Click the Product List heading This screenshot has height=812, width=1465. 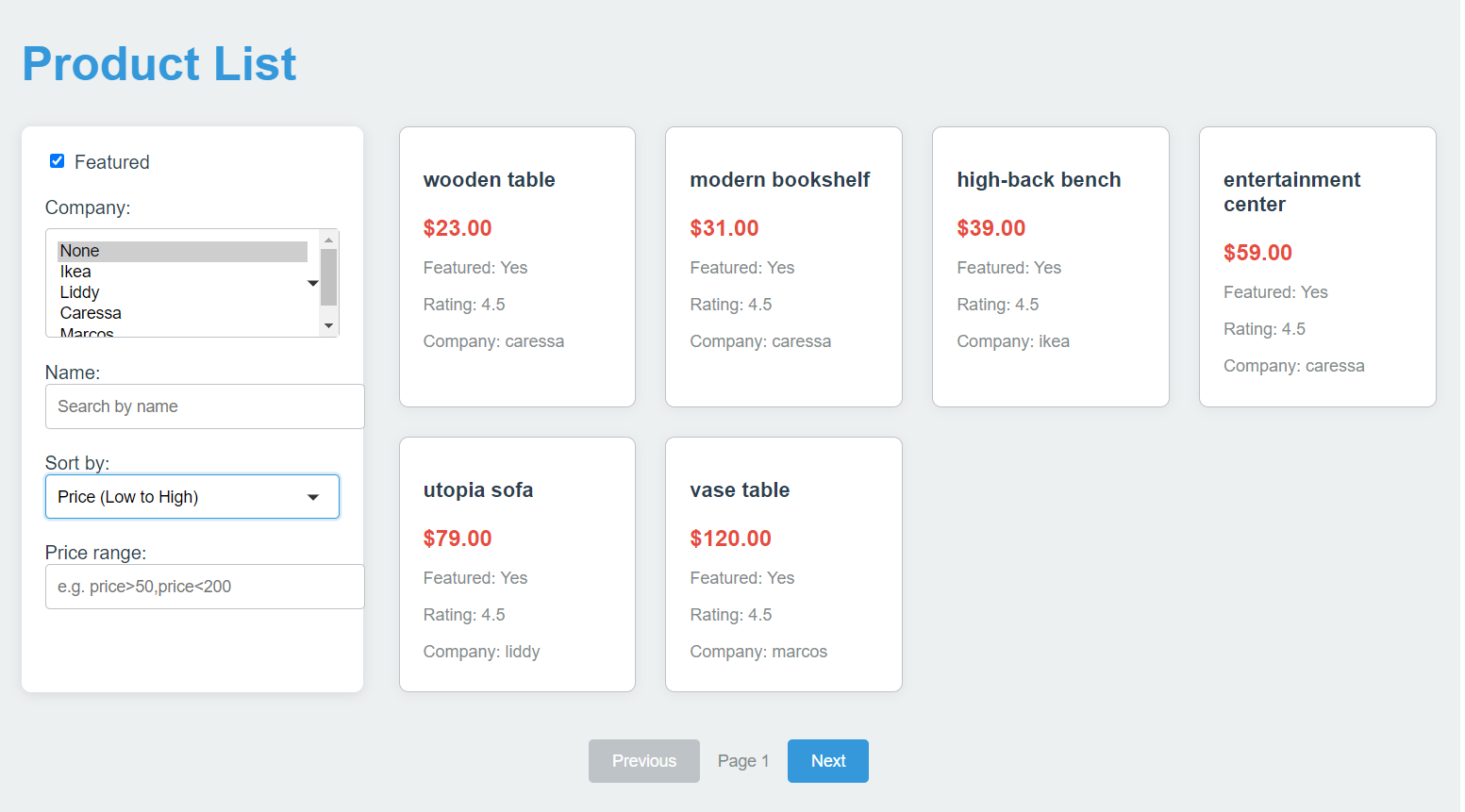pos(159,64)
